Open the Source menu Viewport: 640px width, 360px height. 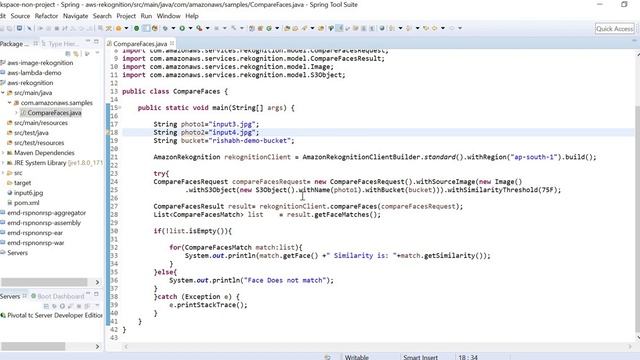(20, 16)
